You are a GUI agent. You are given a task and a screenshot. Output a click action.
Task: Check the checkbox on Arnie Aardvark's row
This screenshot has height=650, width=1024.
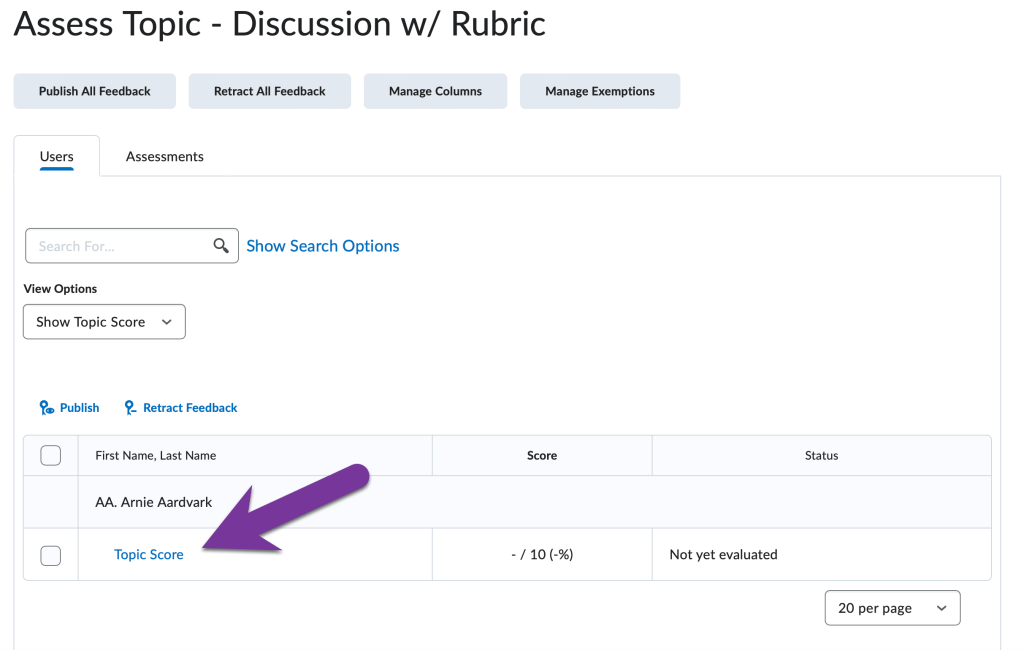[50, 555]
